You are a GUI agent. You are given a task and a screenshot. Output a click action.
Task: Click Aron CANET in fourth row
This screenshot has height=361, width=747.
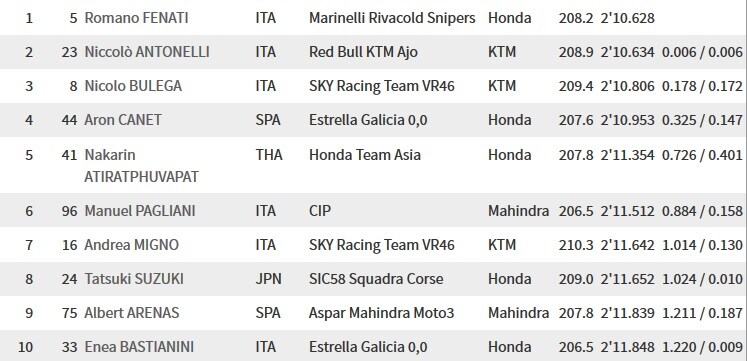[123, 120]
